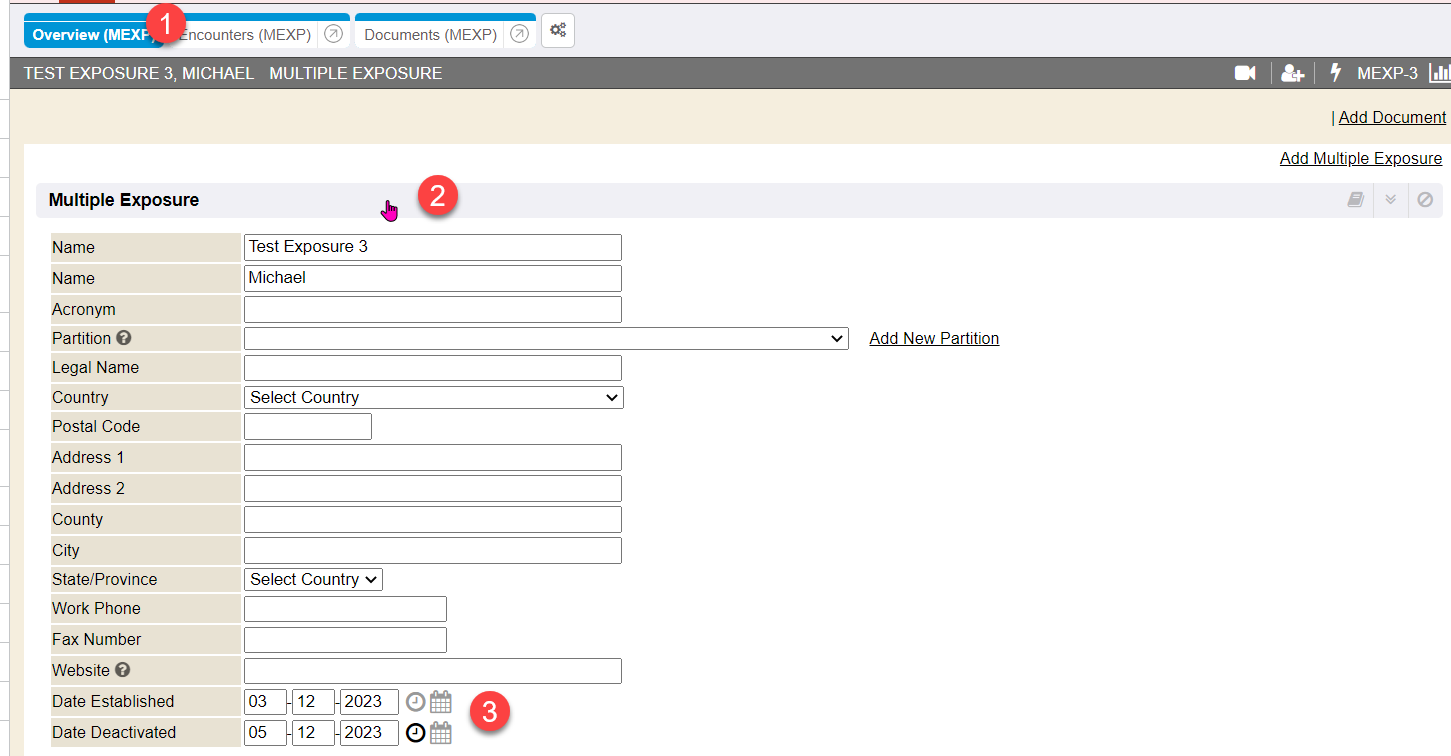This screenshot has height=756, width=1451.
Task: Open the bar chart icon in header
Action: (x=1440, y=73)
